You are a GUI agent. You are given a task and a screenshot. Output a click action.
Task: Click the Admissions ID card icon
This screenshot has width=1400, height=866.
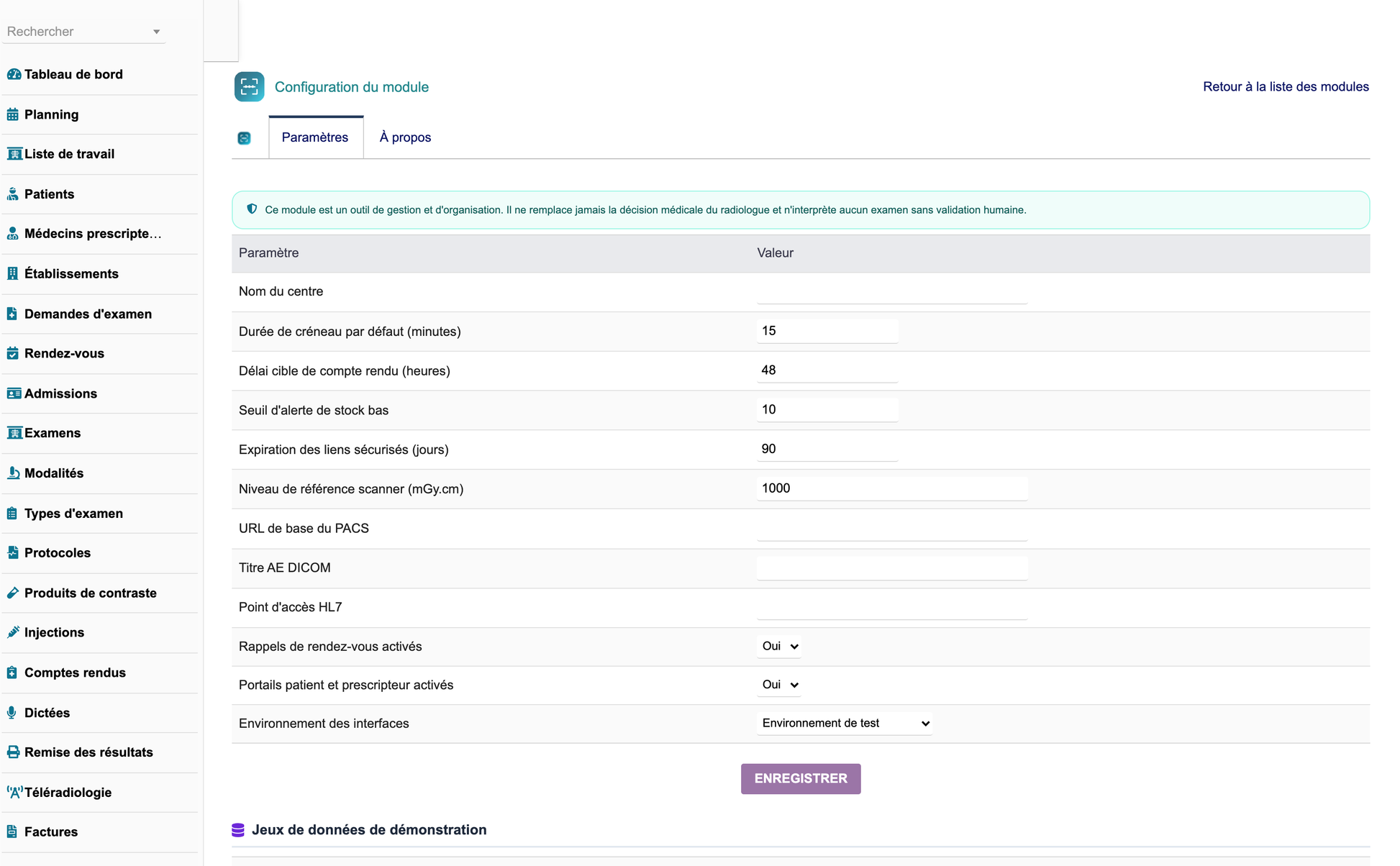14,393
